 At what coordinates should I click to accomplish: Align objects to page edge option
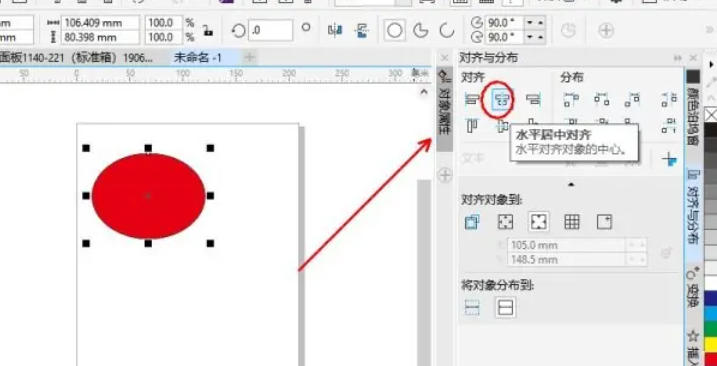point(505,222)
